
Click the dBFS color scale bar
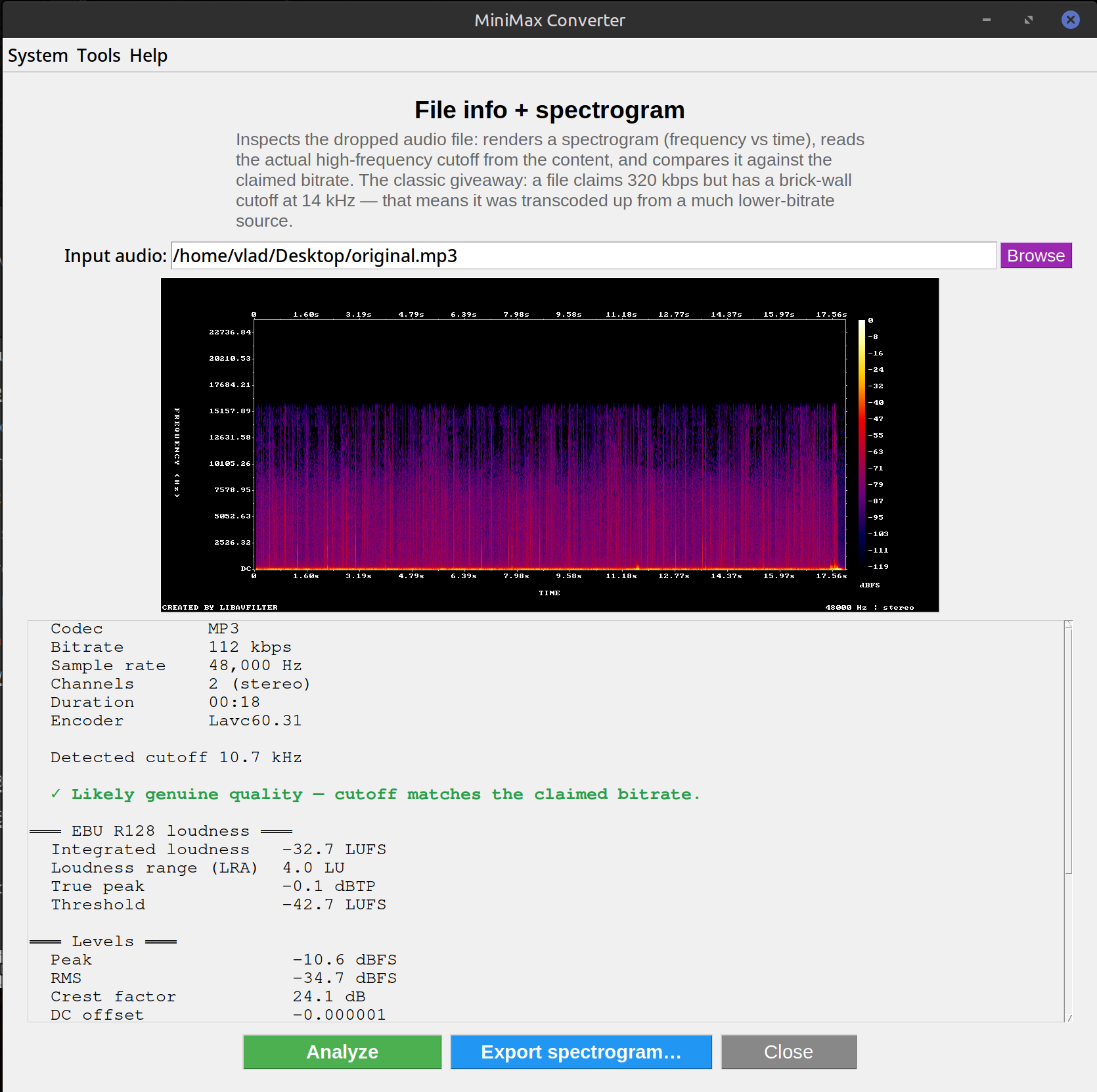tap(861, 444)
